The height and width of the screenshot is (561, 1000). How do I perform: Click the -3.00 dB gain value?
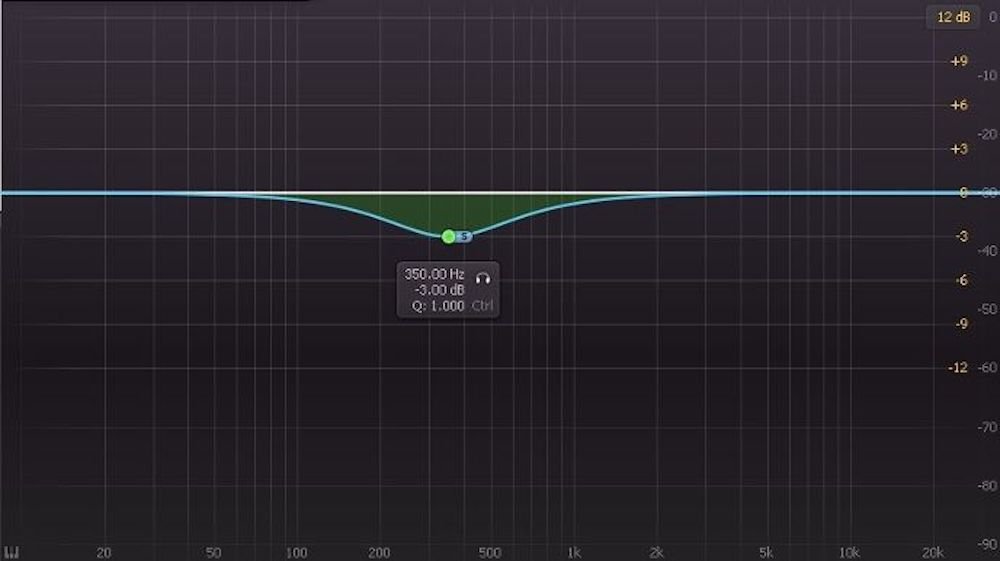pos(437,290)
